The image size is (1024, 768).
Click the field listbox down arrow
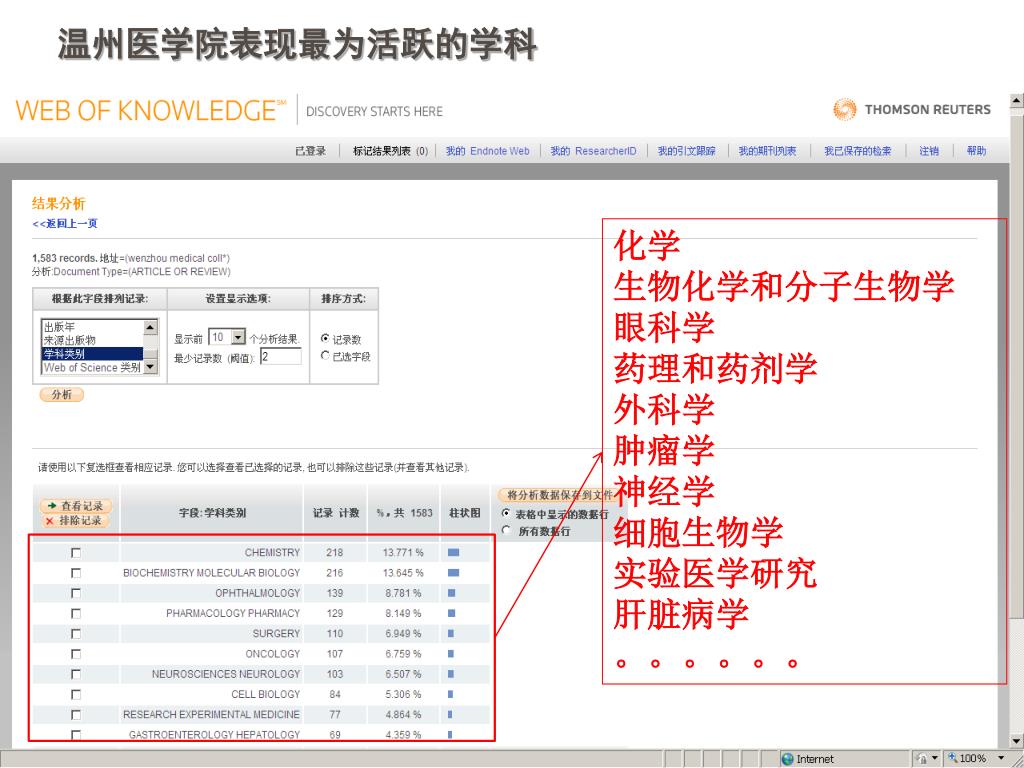[150, 367]
